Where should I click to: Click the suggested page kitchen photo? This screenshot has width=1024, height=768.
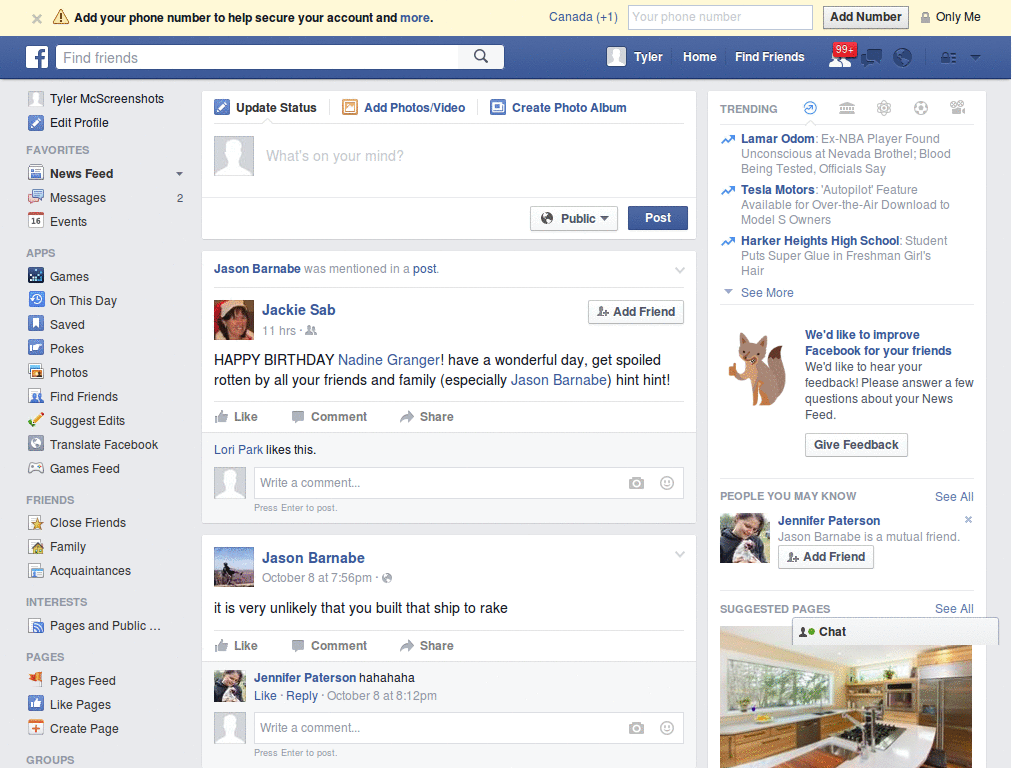(846, 697)
